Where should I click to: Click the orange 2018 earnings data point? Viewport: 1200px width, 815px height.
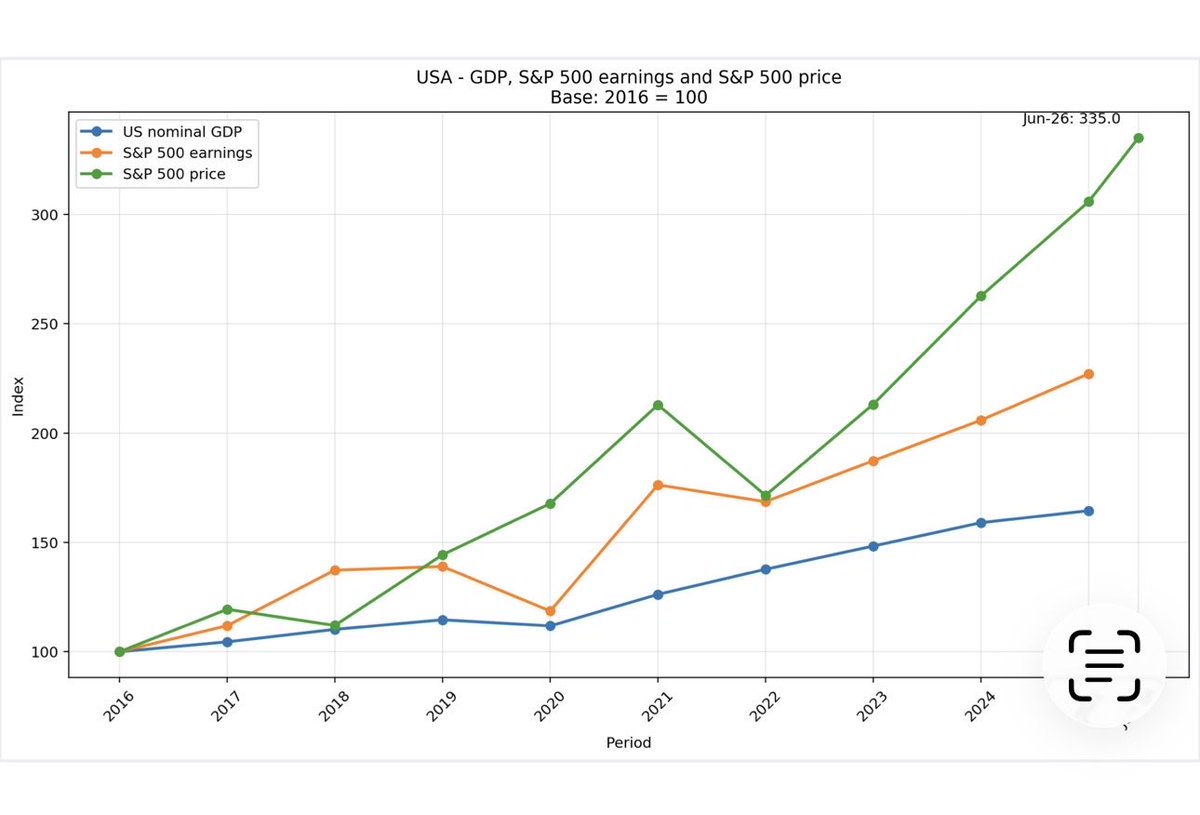coord(335,570)
